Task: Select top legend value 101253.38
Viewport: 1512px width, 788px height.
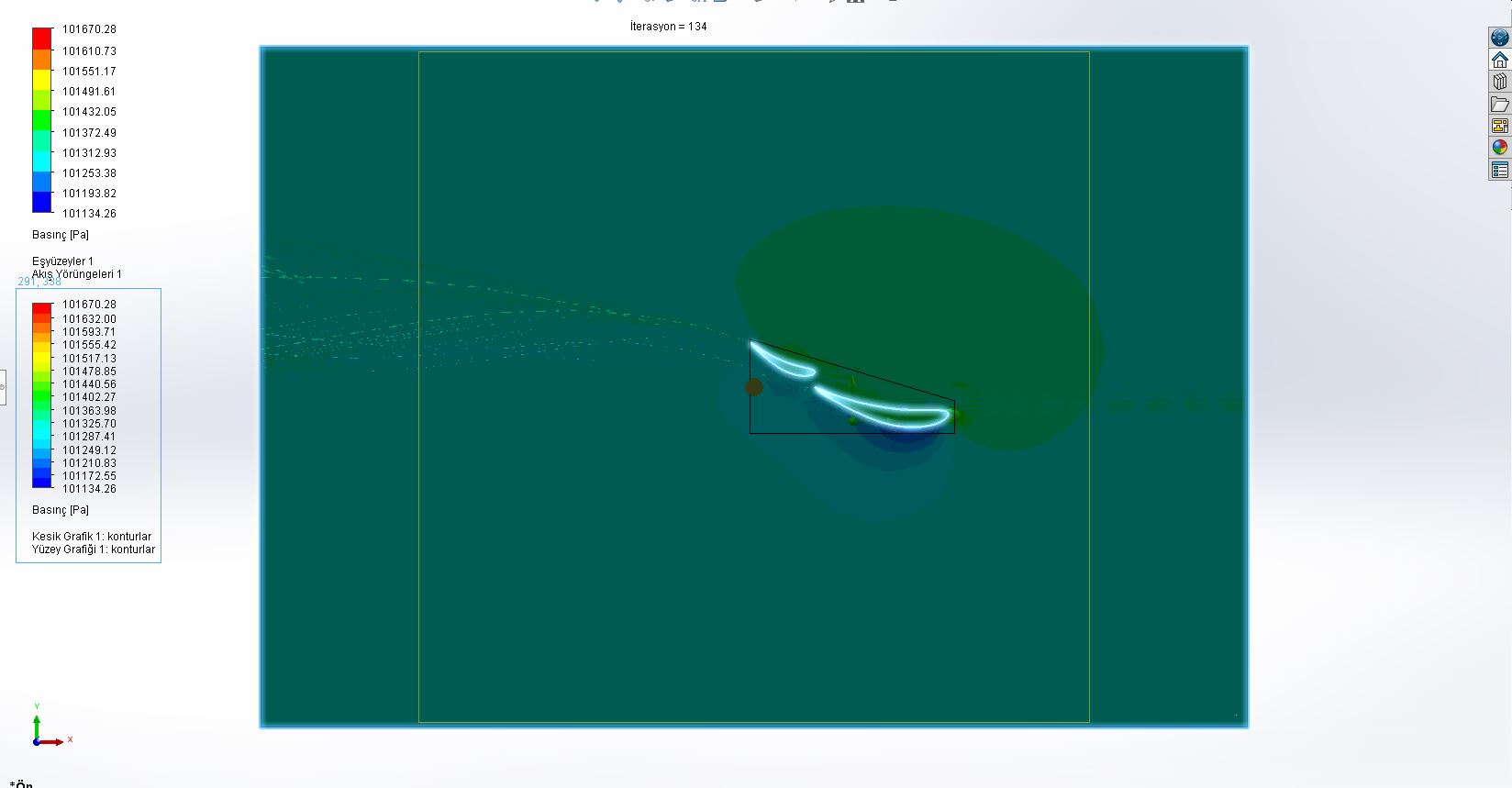Action: (x=89, y=173)
